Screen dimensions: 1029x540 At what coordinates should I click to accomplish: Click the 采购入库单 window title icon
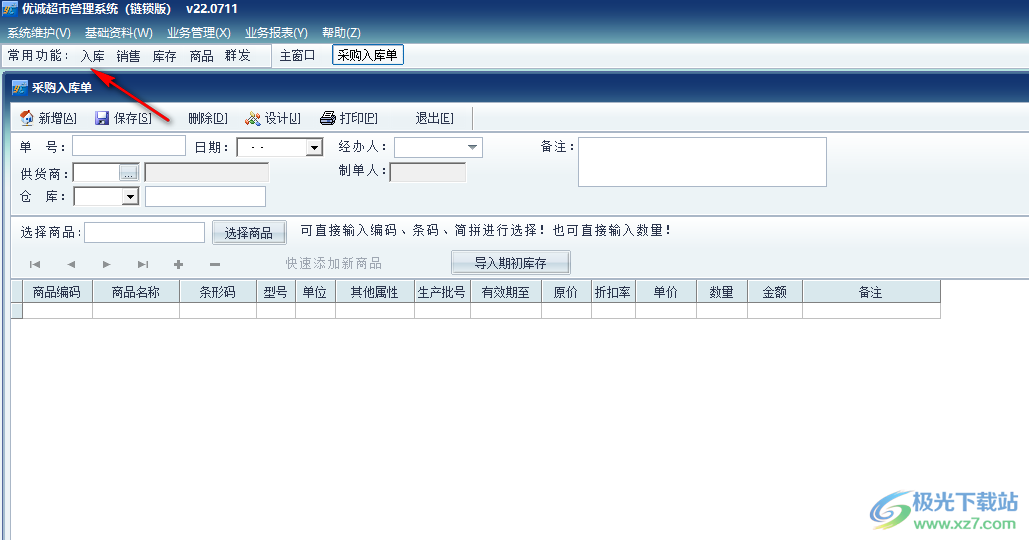[x=20, y=87]
